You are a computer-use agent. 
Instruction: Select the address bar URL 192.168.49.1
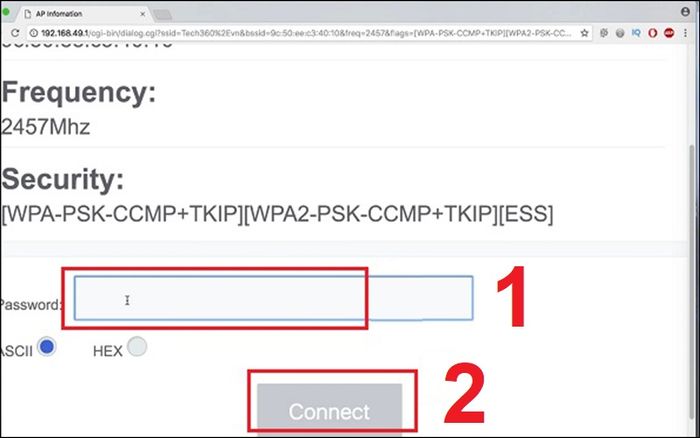[x=64, y=33]
